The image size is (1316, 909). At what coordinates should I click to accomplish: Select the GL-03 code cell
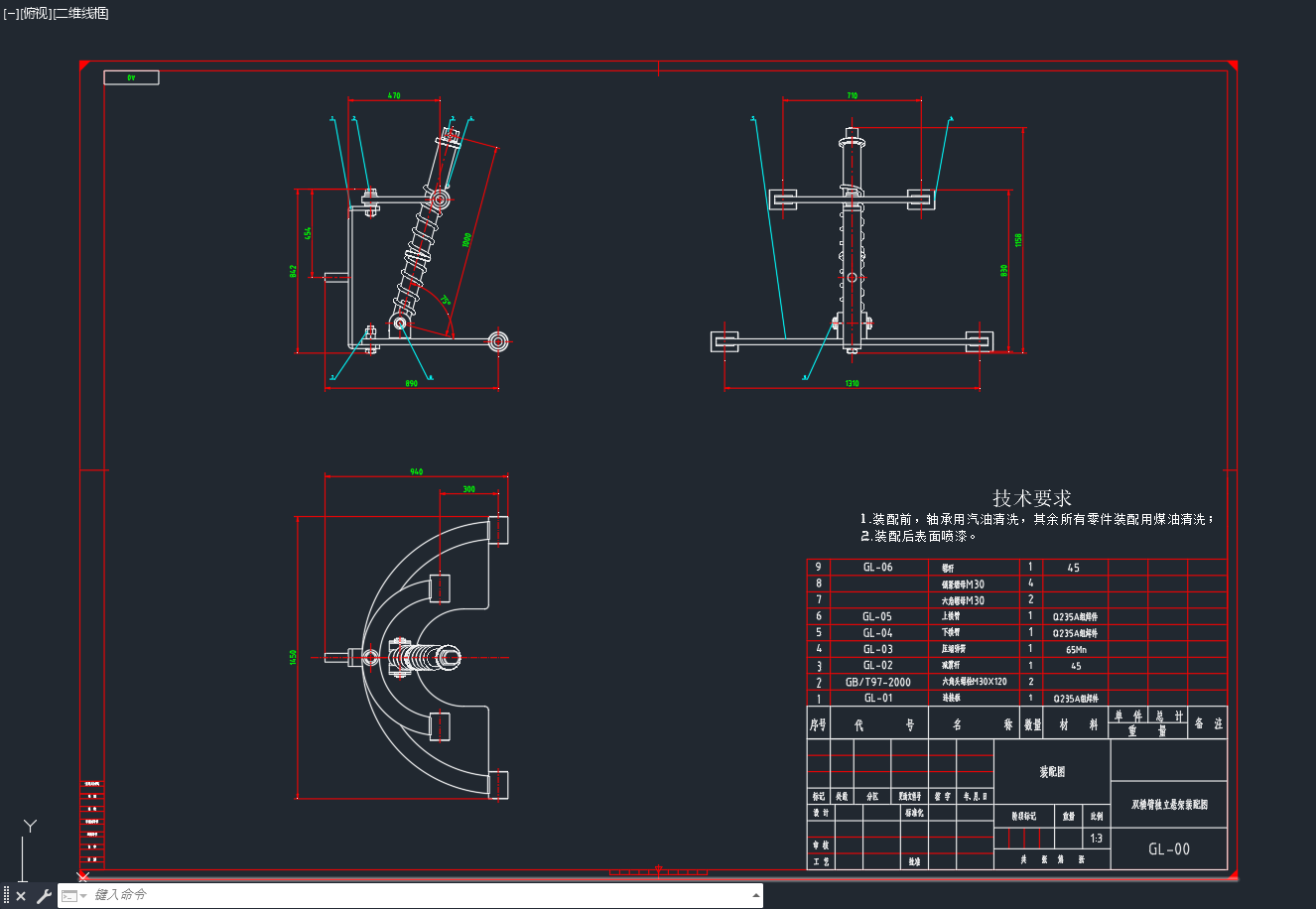pos(877,649)
